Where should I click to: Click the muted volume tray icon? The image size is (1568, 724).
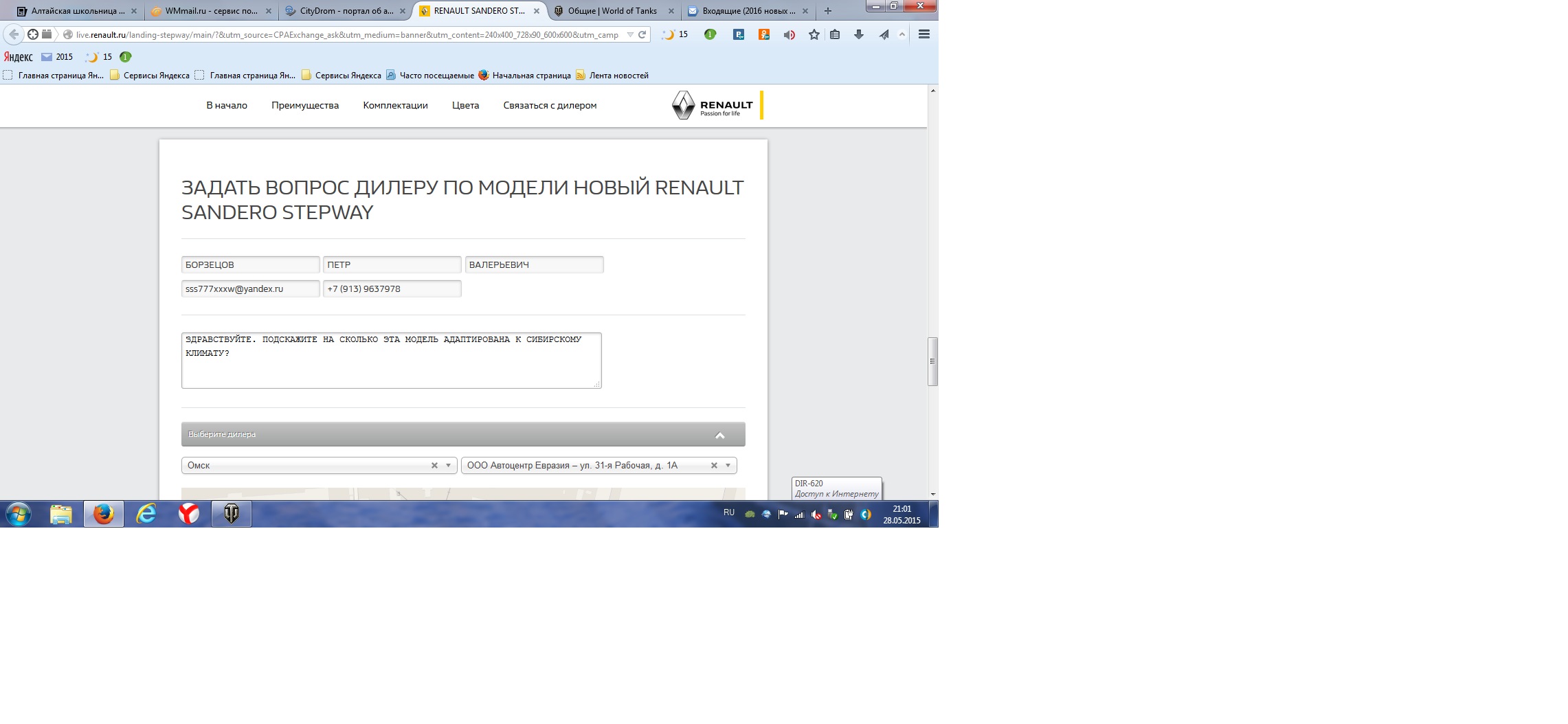click(816, 514)
